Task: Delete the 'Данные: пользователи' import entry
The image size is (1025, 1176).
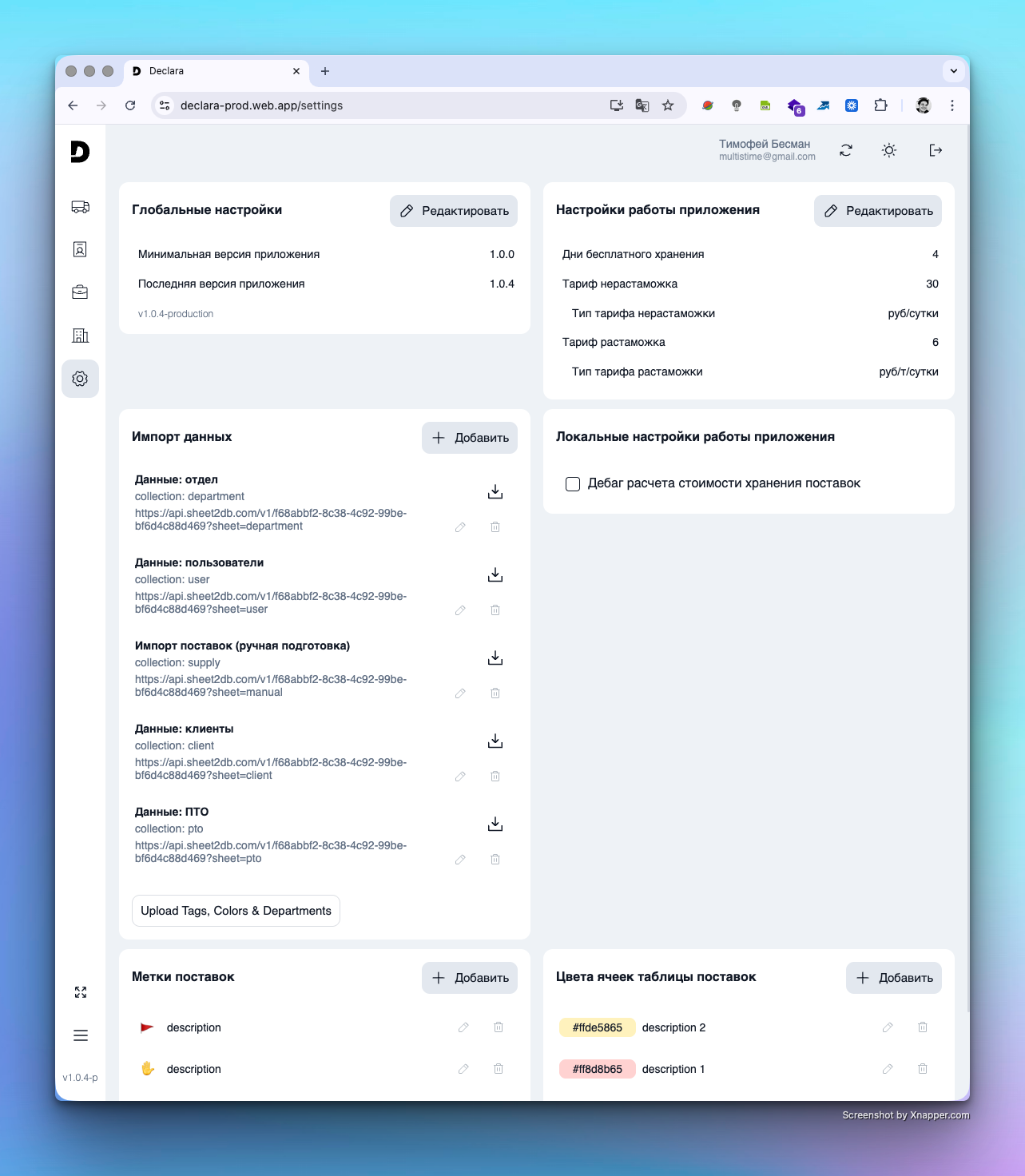Action: [x=495, y=610]
